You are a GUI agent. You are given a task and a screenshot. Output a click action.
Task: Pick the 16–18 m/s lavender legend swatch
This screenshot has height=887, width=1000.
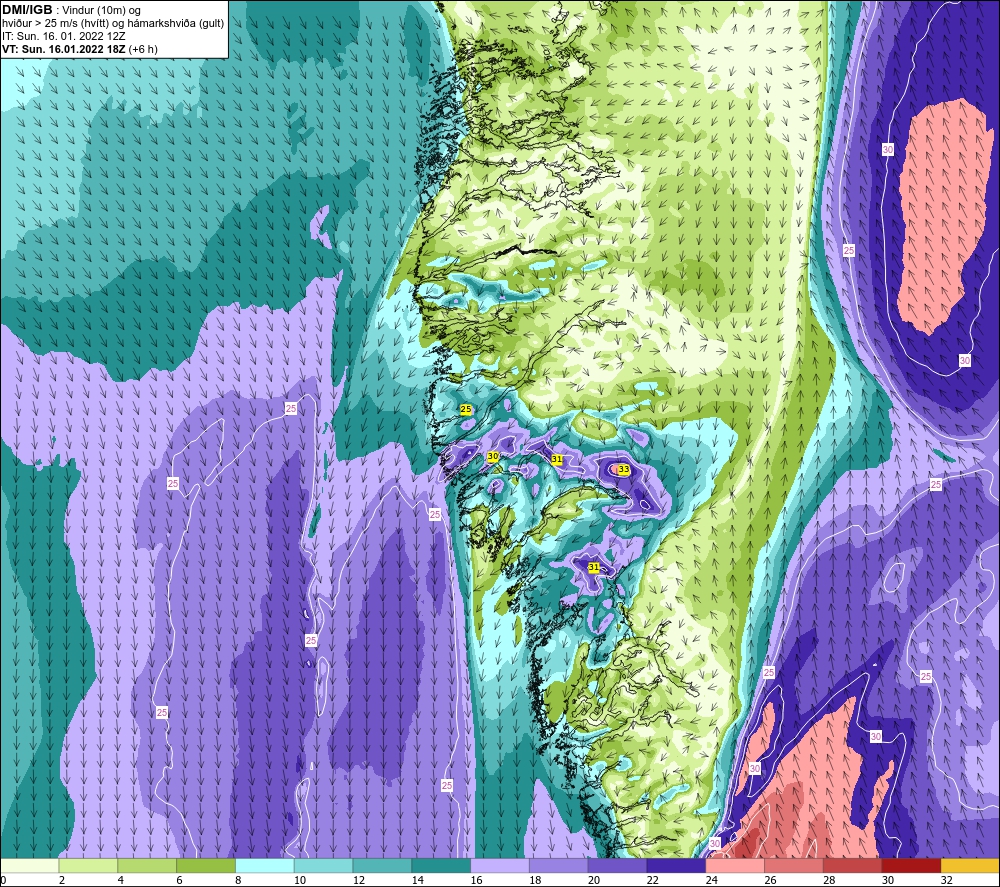[500, 865]
